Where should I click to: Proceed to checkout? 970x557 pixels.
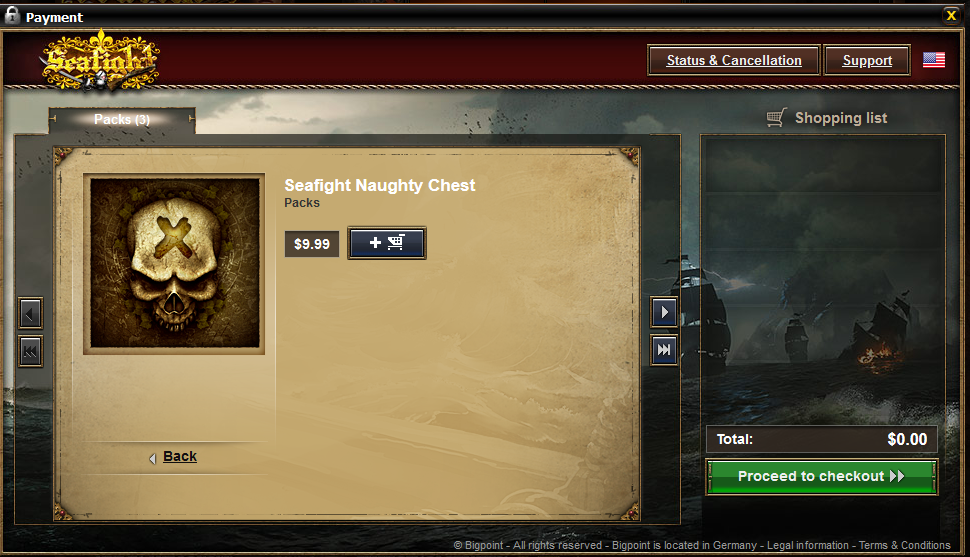822,476
